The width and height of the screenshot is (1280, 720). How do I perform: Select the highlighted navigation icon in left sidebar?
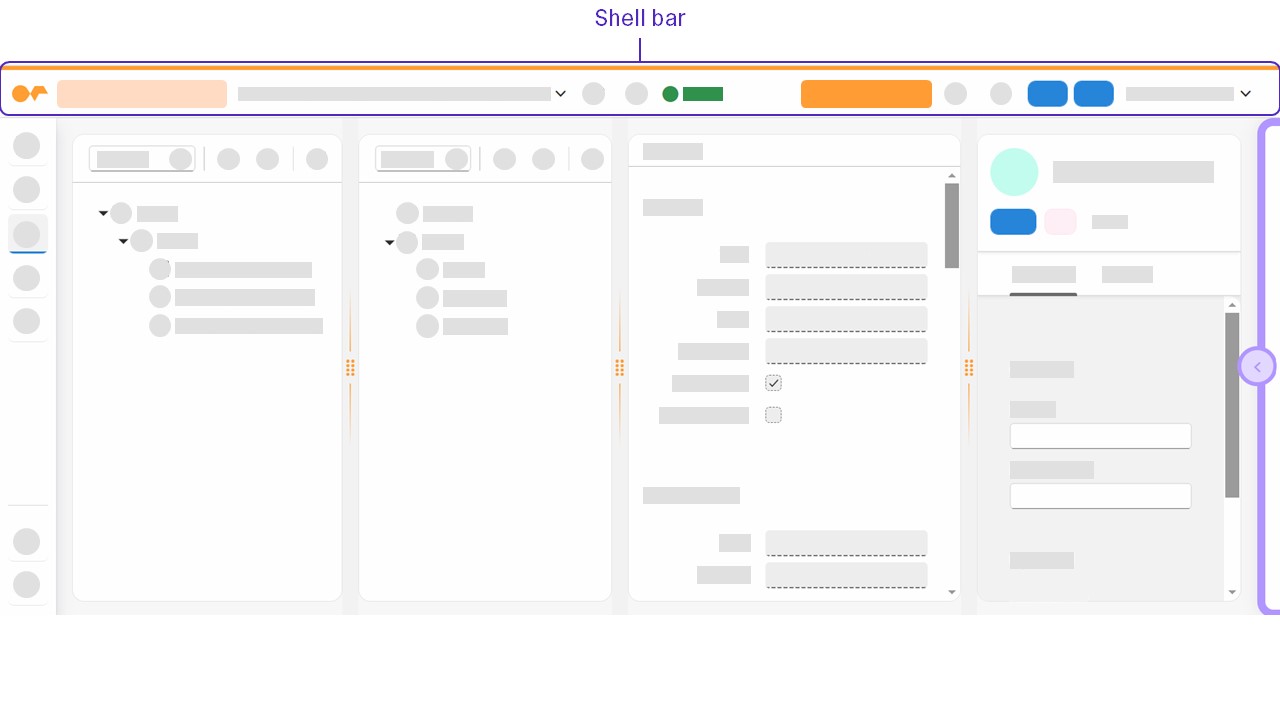pos(27,234)
